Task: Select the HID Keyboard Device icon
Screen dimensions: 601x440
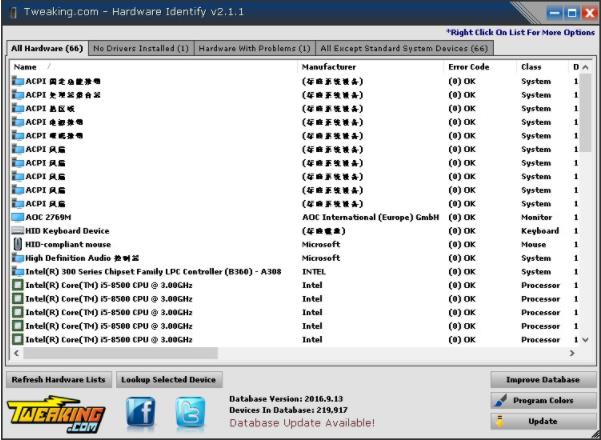Action: tap(17, 231)
